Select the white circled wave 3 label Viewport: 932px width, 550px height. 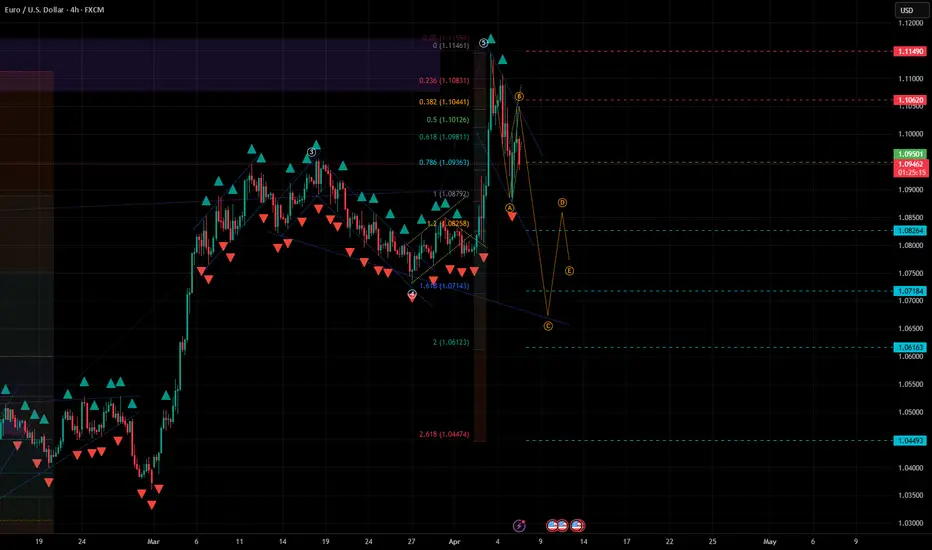[311, 152]
